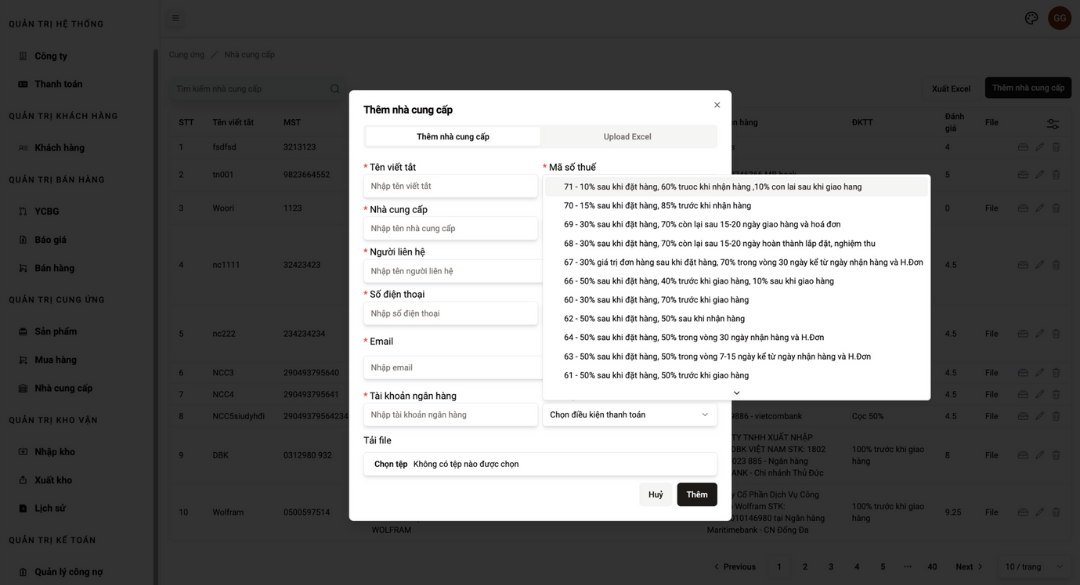Focus the Tên viết tắt input field
This screenshot has width=1080, height=585.
[x=450, y=186]
